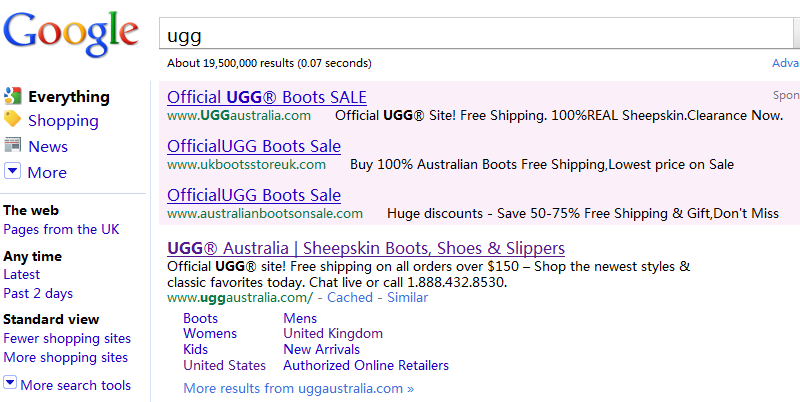Open the Mens sitelink

[x=300, y=318]
